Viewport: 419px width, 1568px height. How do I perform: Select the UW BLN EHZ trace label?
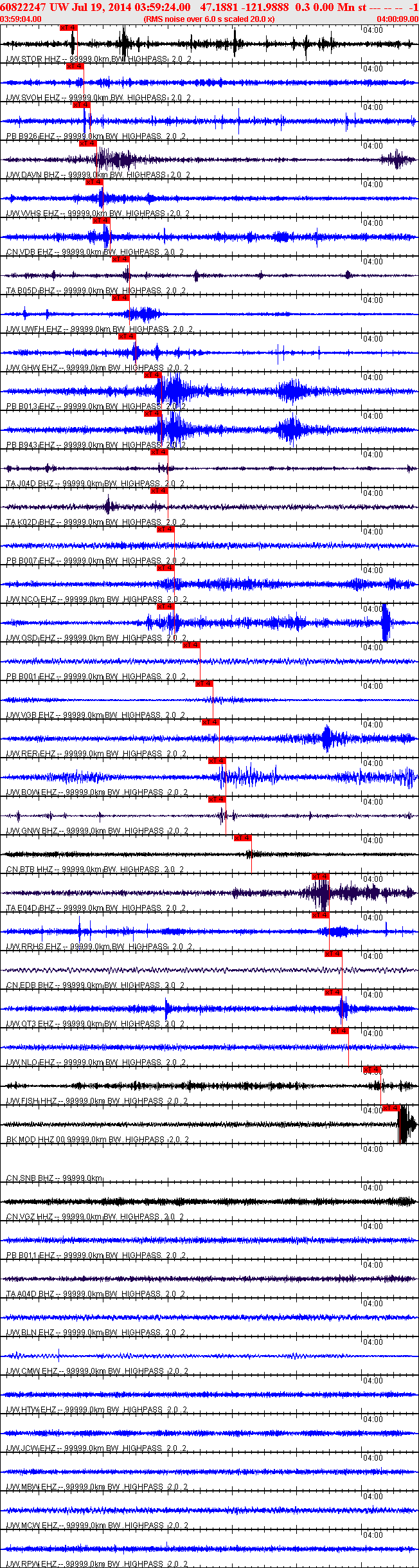(96, 1333)
